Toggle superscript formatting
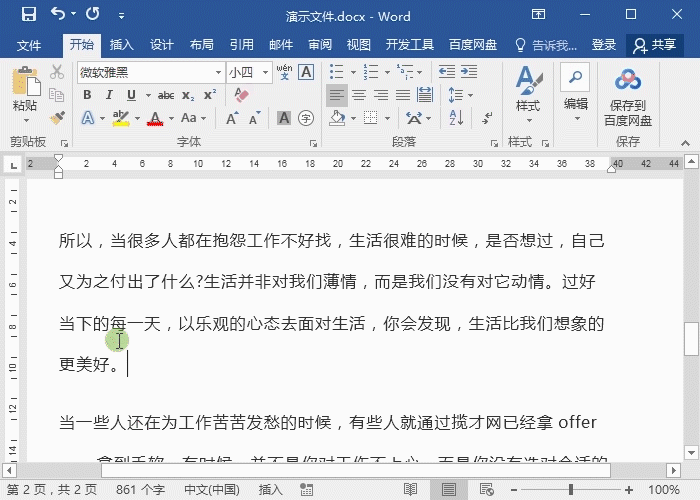This screenshot has width=700, height=500. coord(210,95)
